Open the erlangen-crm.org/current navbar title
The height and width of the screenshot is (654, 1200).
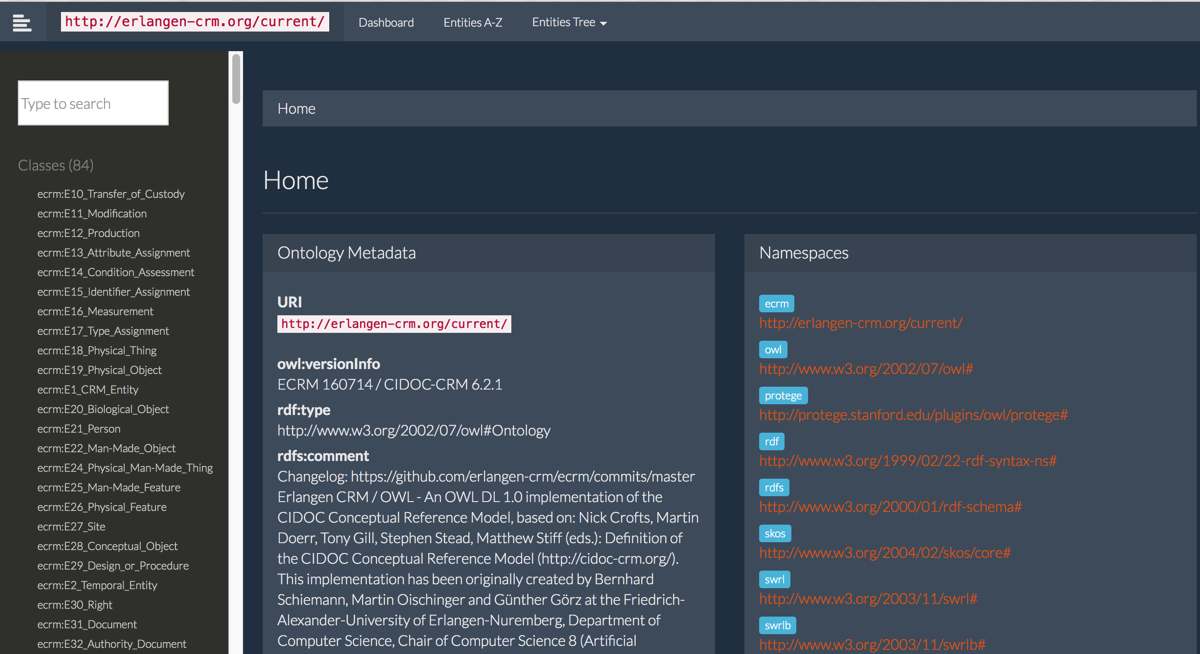(x=195, y=21)
